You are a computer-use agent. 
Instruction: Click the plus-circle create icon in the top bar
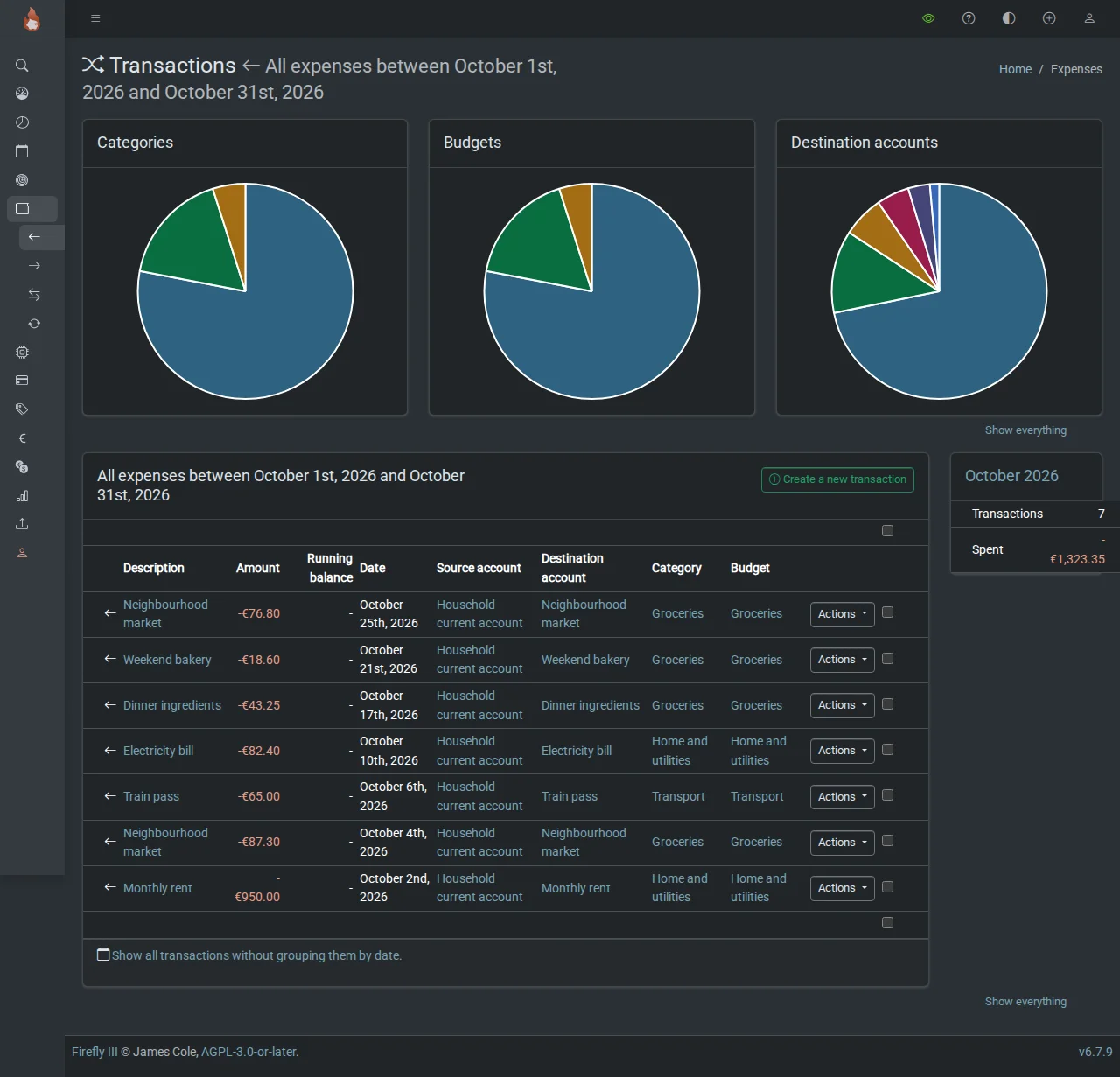tap(1049, 18)
